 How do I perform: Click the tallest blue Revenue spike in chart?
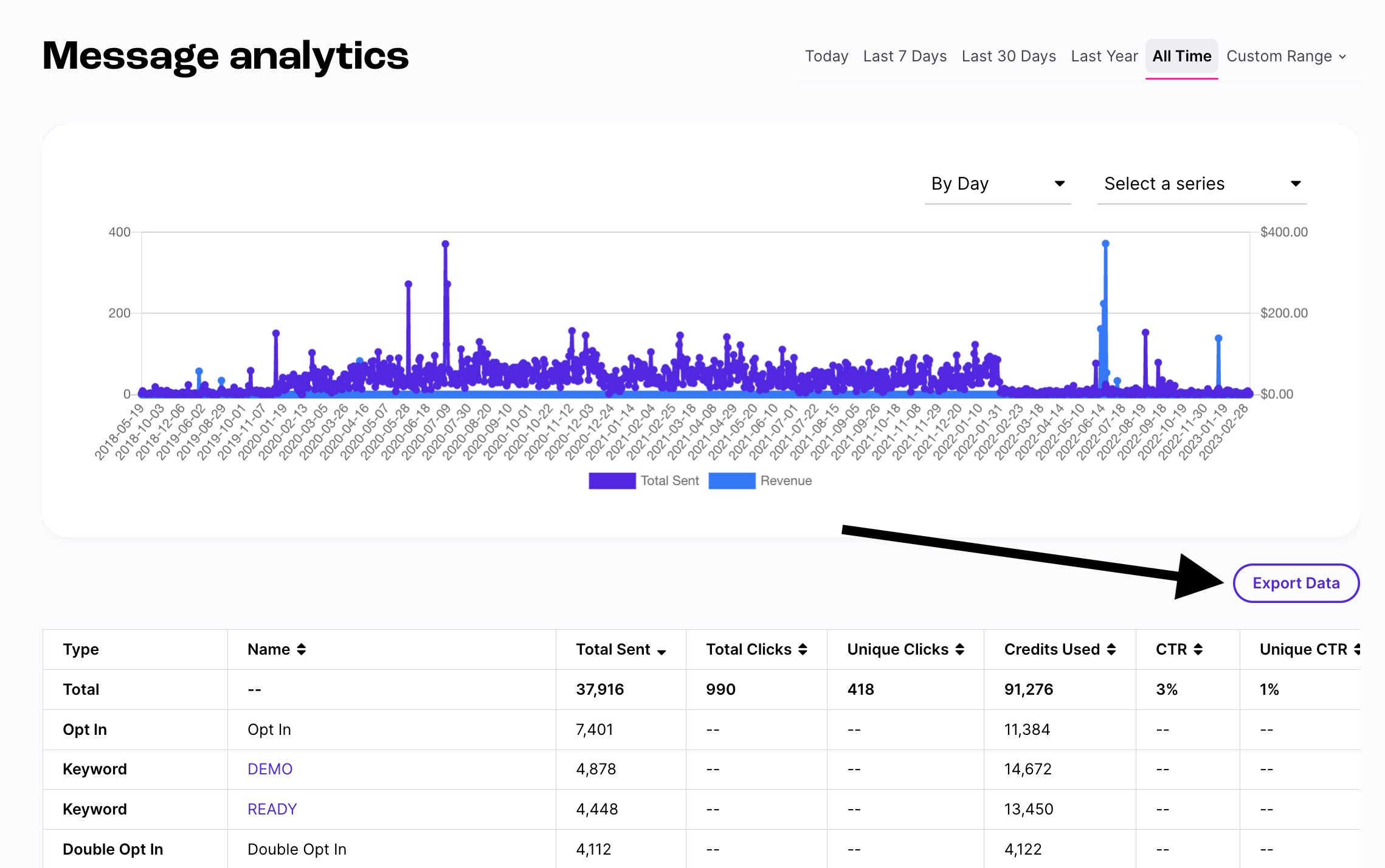point(1105,244)
